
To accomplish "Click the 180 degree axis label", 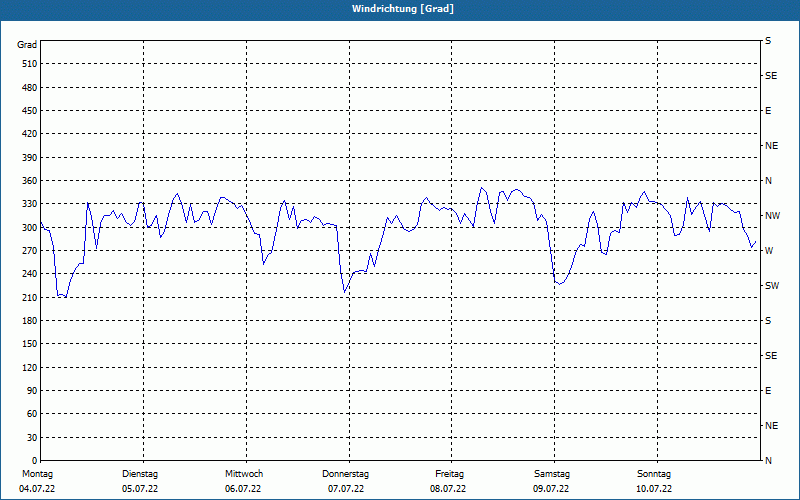I will [30, 321].
